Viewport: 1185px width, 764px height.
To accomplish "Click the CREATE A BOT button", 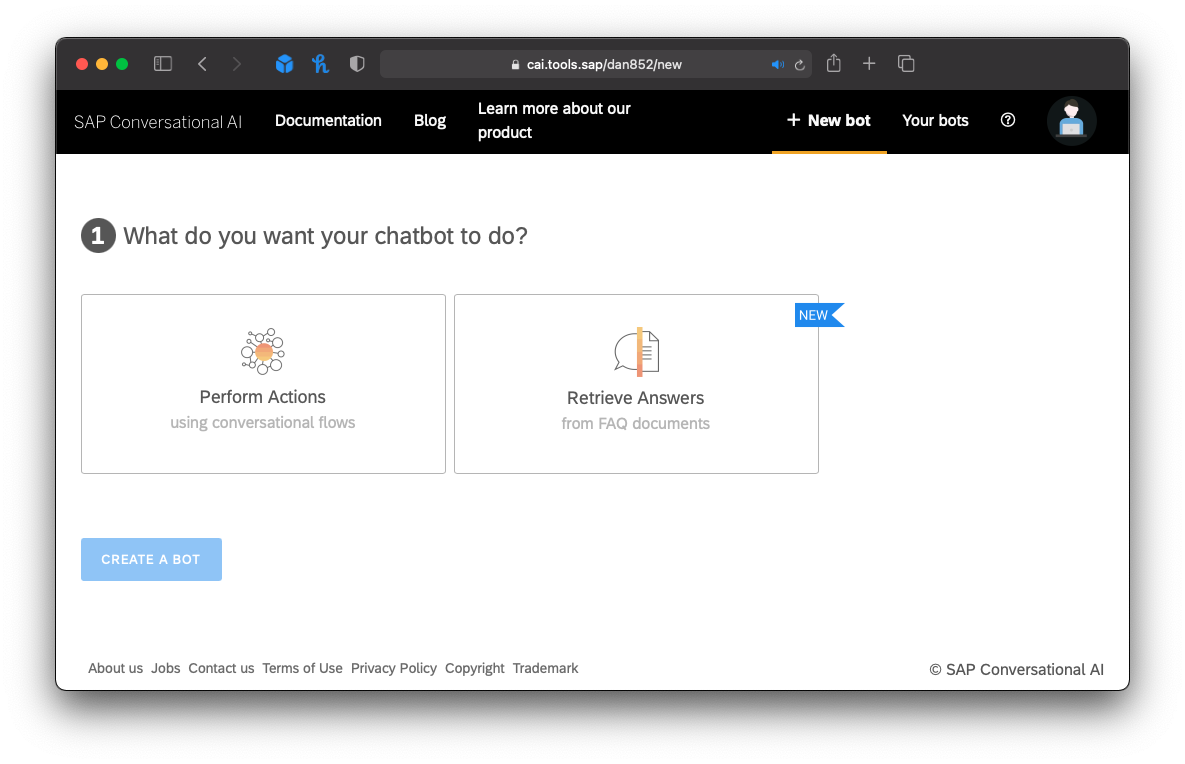I will (x=151, y=559).
